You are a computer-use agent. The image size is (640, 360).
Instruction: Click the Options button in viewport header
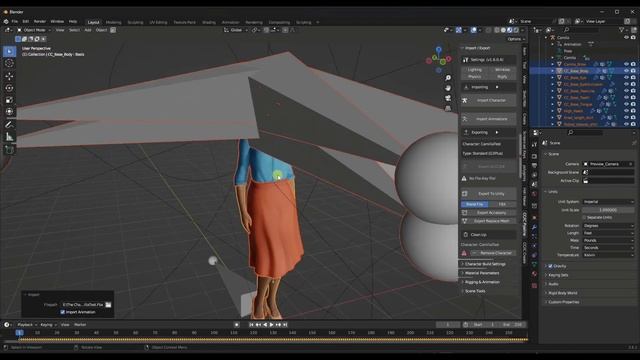point(515,39)
